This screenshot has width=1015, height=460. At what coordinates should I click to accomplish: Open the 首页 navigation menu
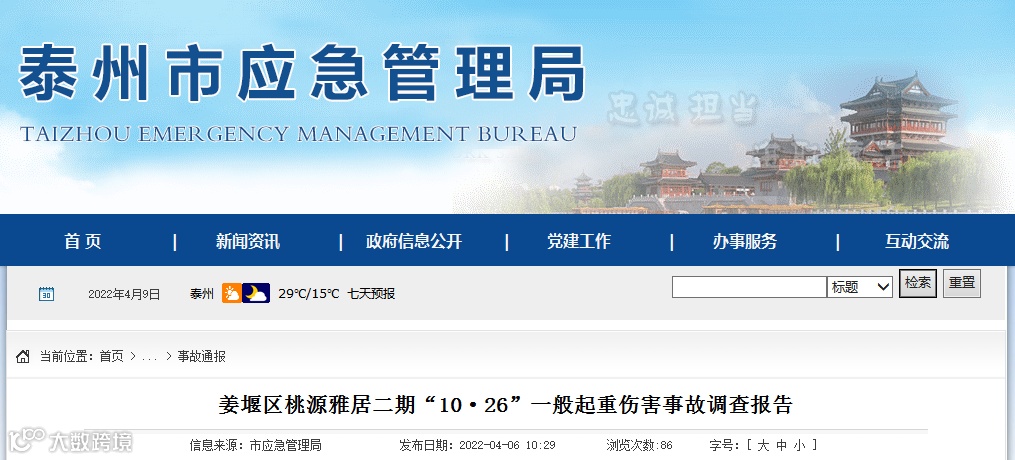[x=83, y=241]
